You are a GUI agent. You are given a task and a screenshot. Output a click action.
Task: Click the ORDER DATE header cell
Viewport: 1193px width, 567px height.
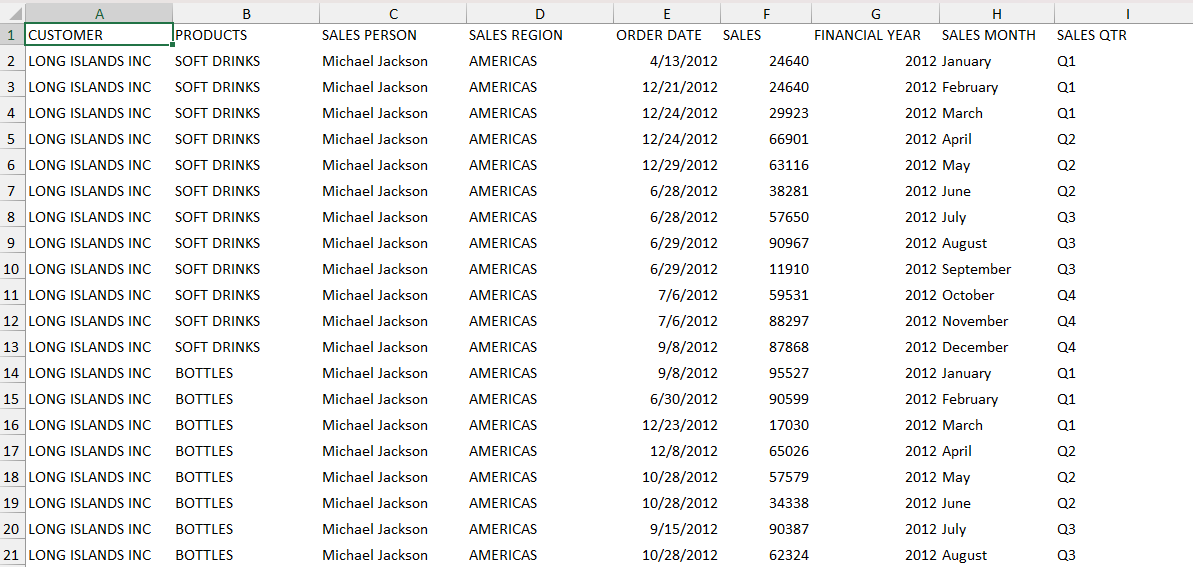pos(667,35)
